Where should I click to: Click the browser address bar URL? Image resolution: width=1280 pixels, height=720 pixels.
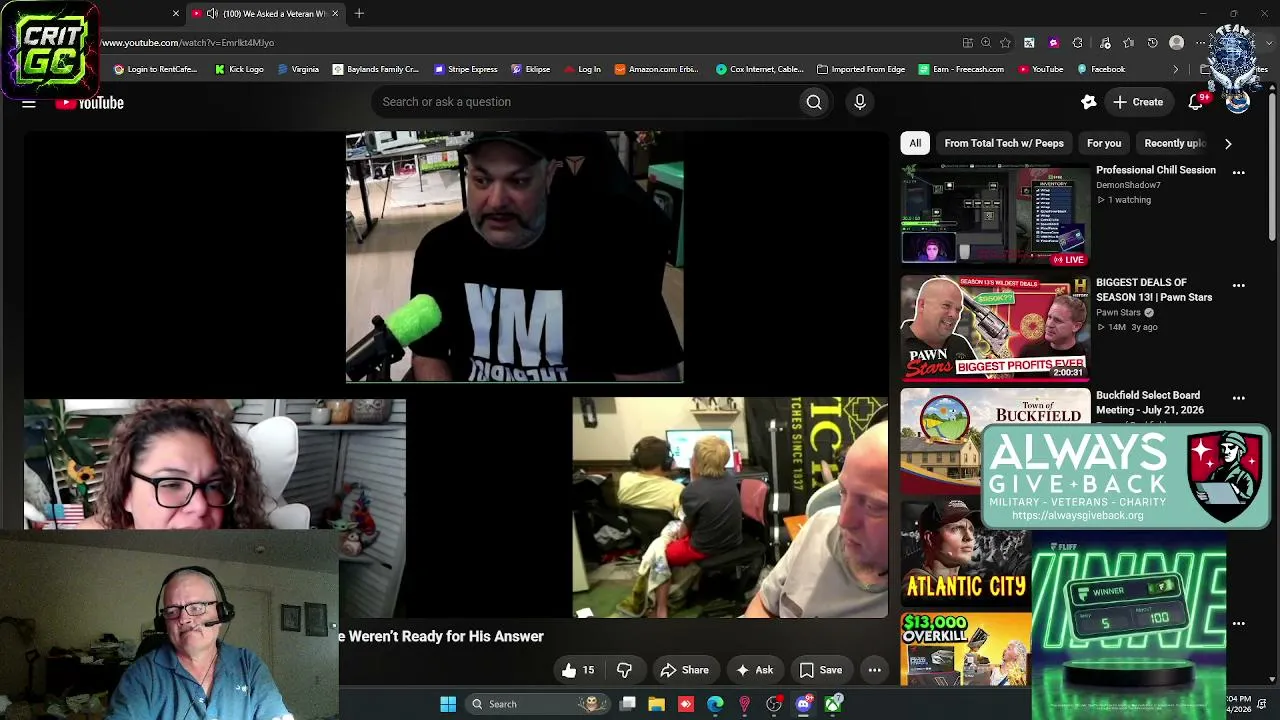(x=188, y=43)
